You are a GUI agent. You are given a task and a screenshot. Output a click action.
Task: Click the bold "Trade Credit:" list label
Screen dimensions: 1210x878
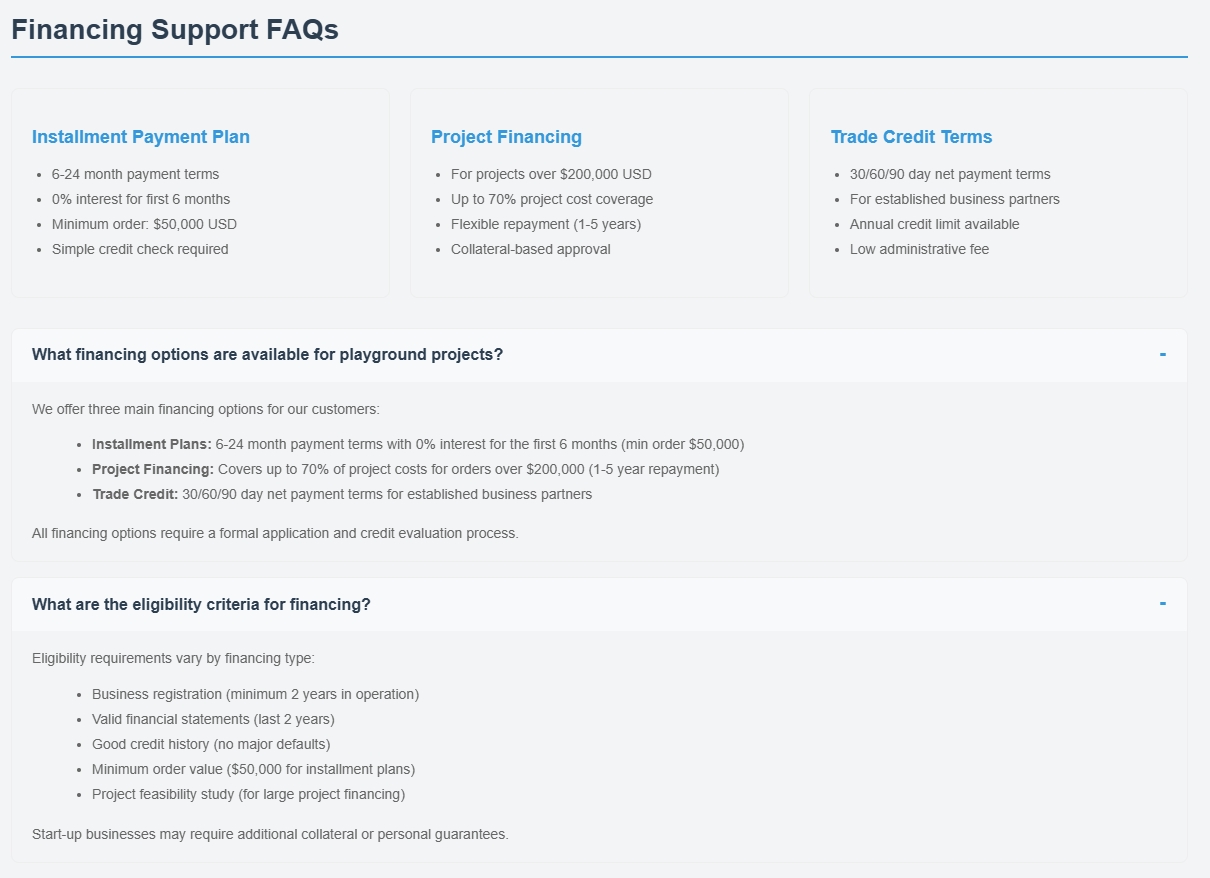pyautogui.click(x=135, y=494)
